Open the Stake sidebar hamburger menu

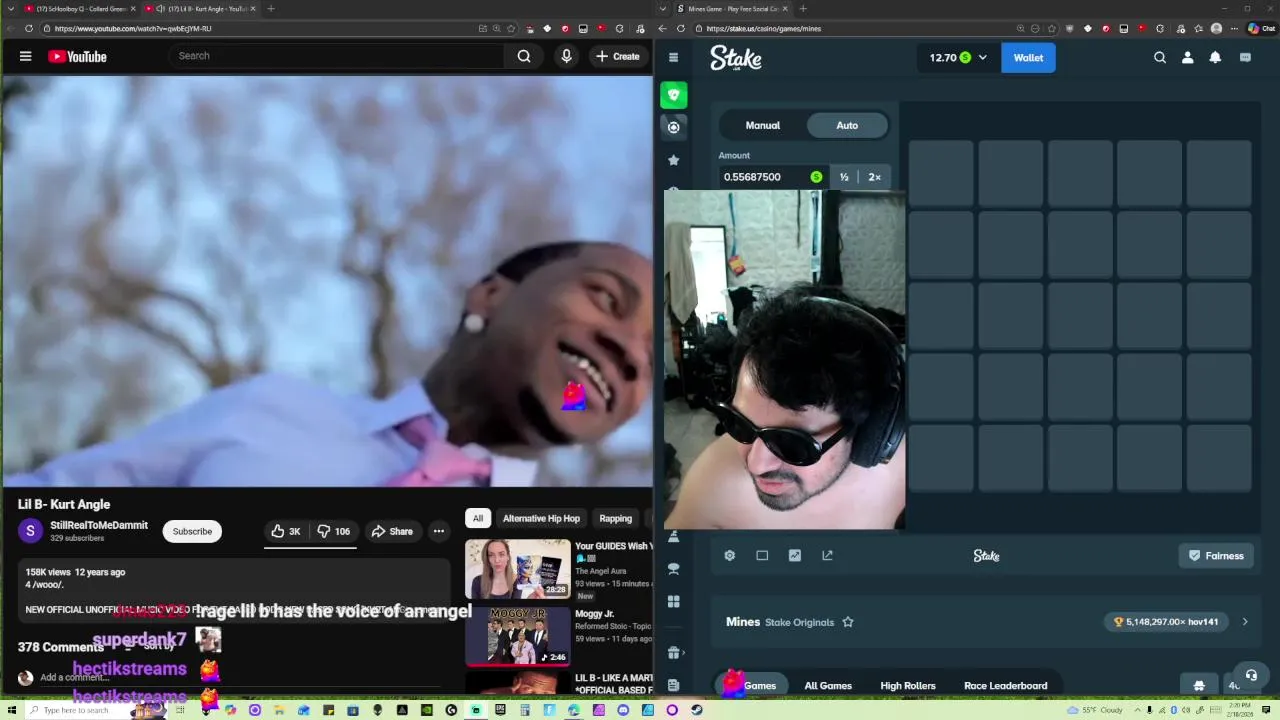pos(673,57)
